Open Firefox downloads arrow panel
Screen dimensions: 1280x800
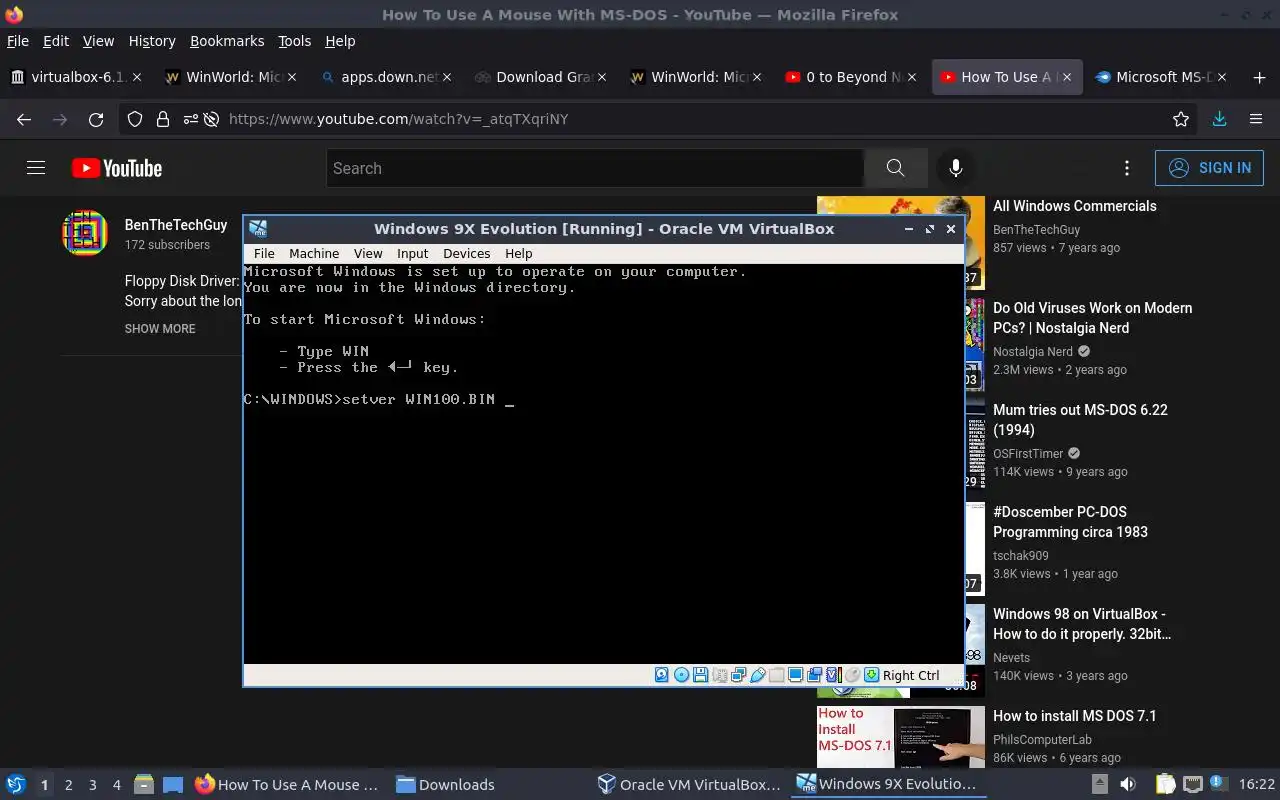click(x=1219, y=119)
